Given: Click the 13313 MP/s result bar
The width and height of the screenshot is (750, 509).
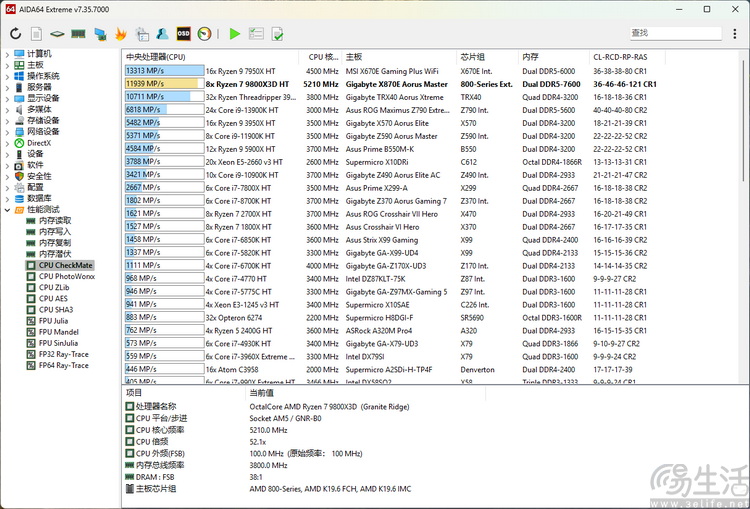Looking at the screenshot, I should coord(165,71).
